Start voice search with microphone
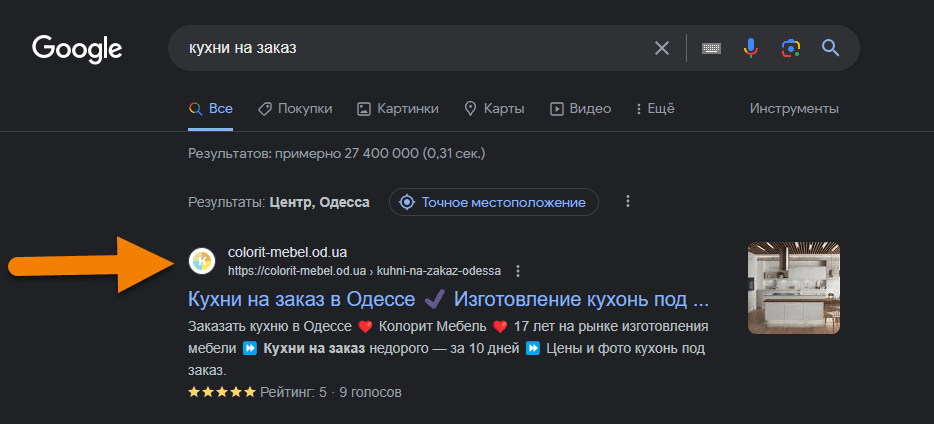Viewport: 934px width, 424px height. point(751,48)
